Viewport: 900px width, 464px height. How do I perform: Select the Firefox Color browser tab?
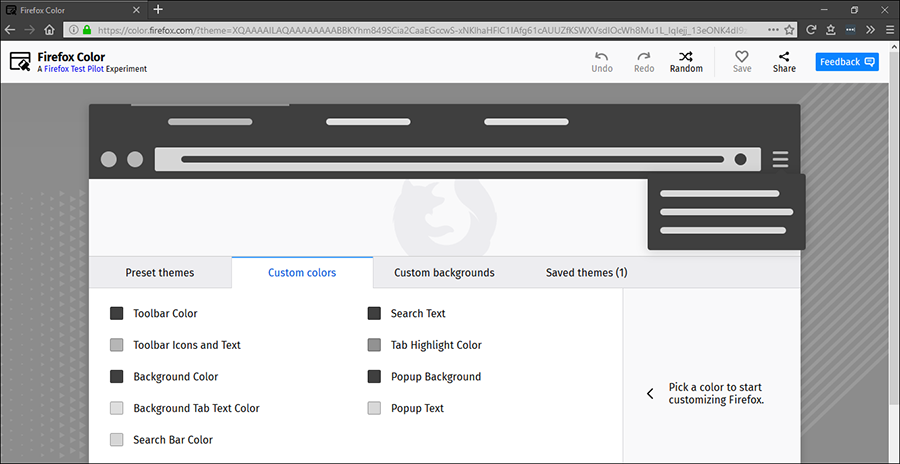(73, 10)
